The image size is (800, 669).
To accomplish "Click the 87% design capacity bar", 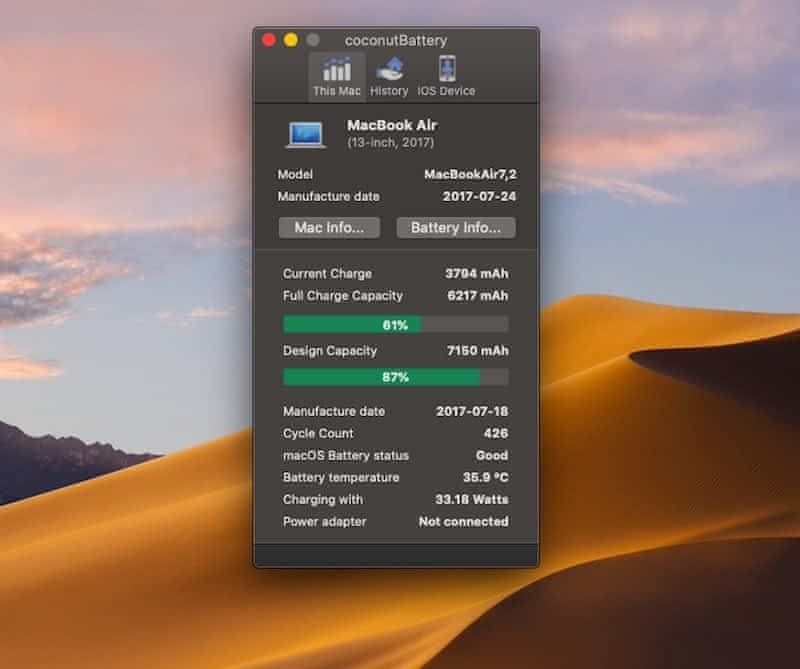I will click(395, 377).
